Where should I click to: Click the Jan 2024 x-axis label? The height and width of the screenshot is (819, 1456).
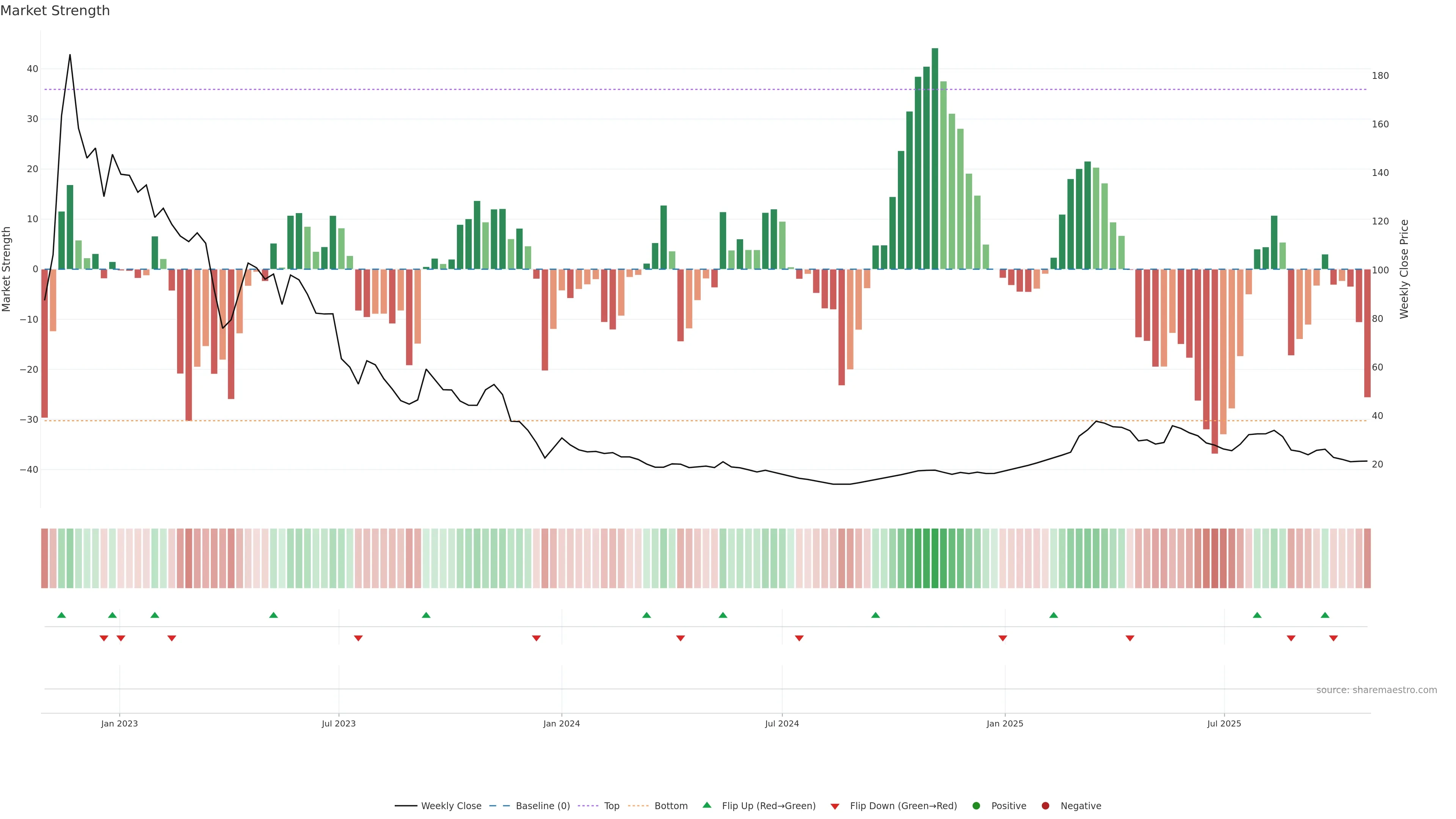click(x=561, y=723)
